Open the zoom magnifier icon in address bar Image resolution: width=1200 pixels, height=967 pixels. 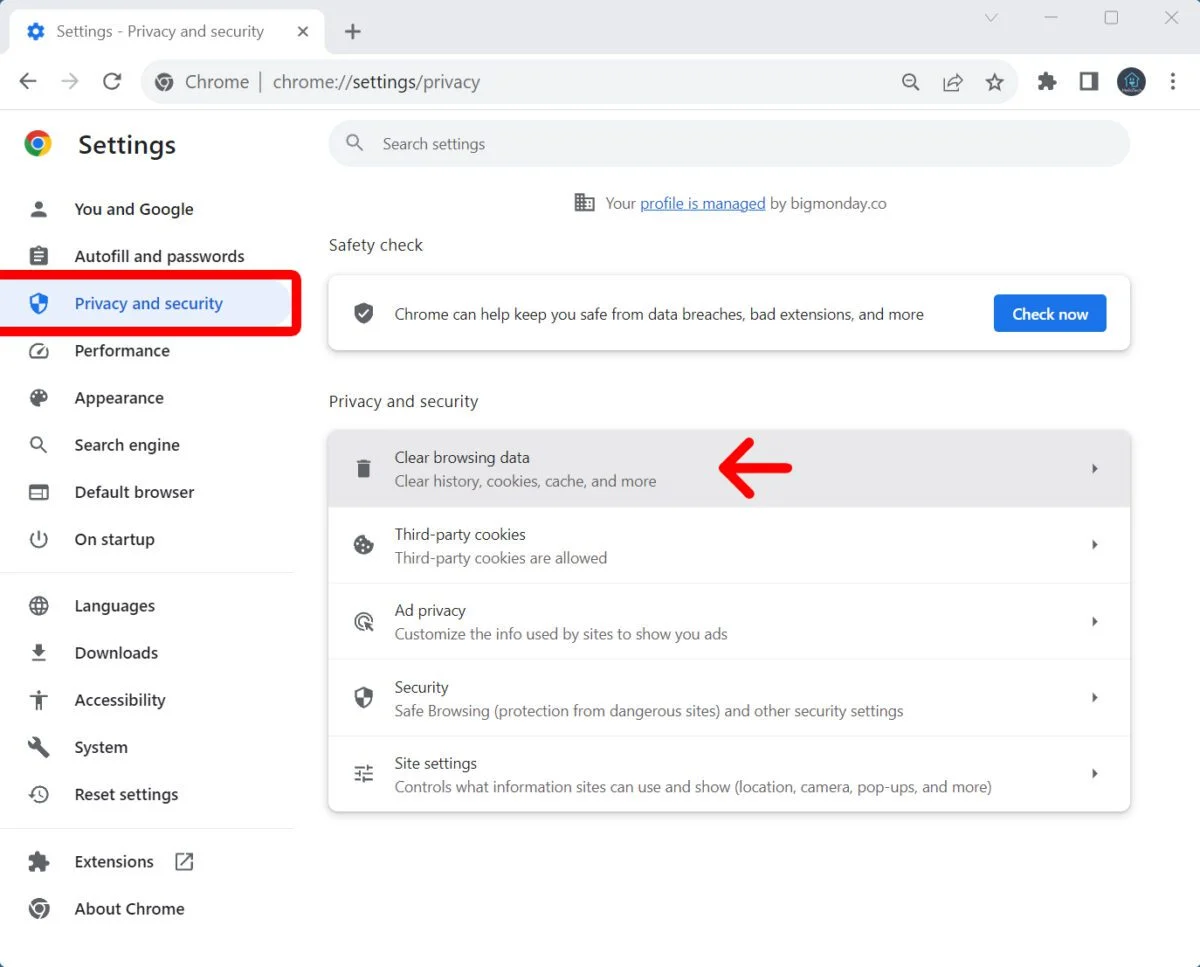[910, 82]
